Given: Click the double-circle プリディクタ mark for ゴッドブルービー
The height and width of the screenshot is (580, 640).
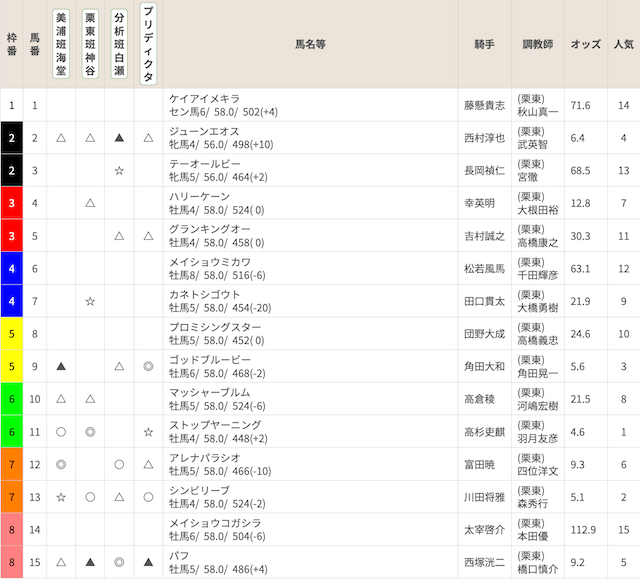Looking at the screenshot, I should 148,367.
